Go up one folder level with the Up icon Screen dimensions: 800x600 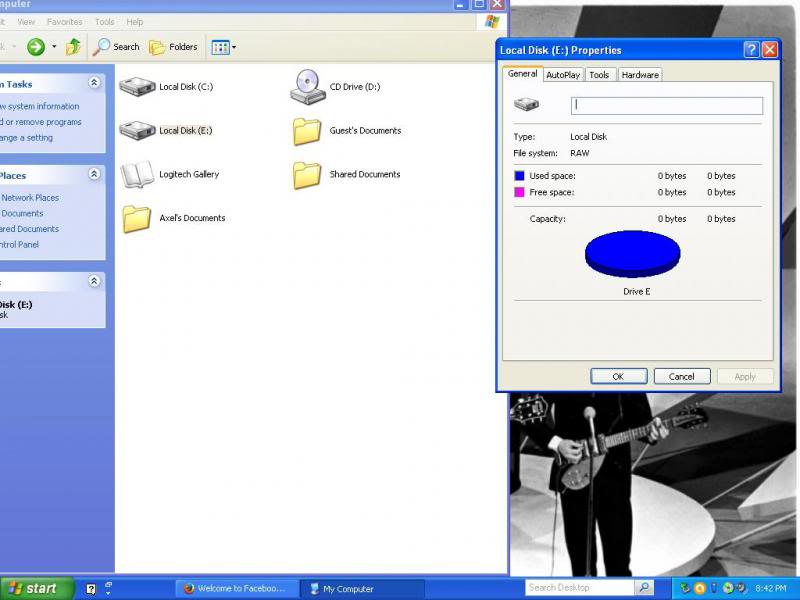click(x=73, y=47)
